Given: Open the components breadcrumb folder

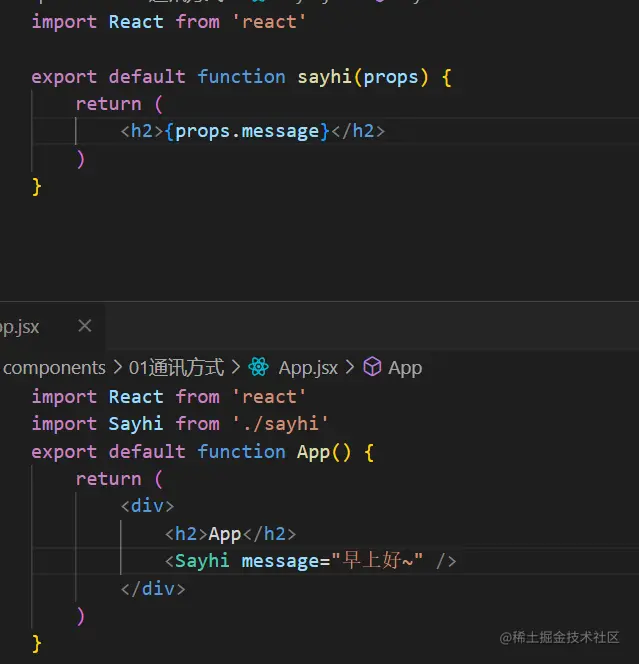Looking at the screenshot, I should (x=54, y=368).
